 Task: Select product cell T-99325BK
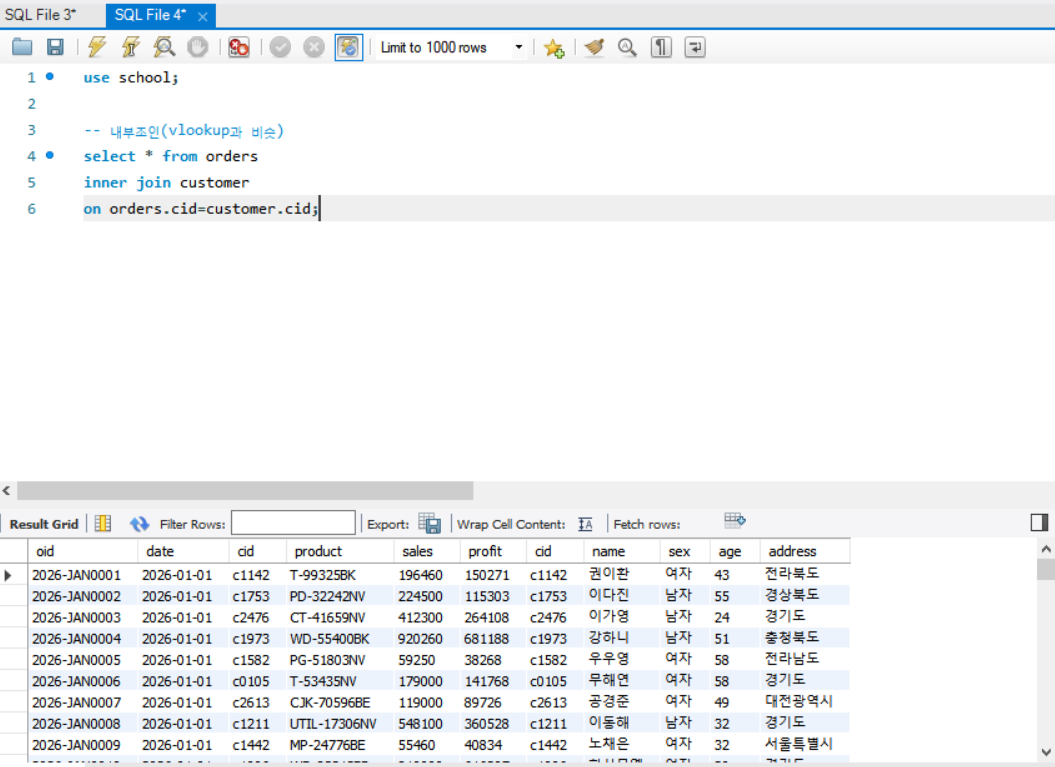[x=340, y=575]
